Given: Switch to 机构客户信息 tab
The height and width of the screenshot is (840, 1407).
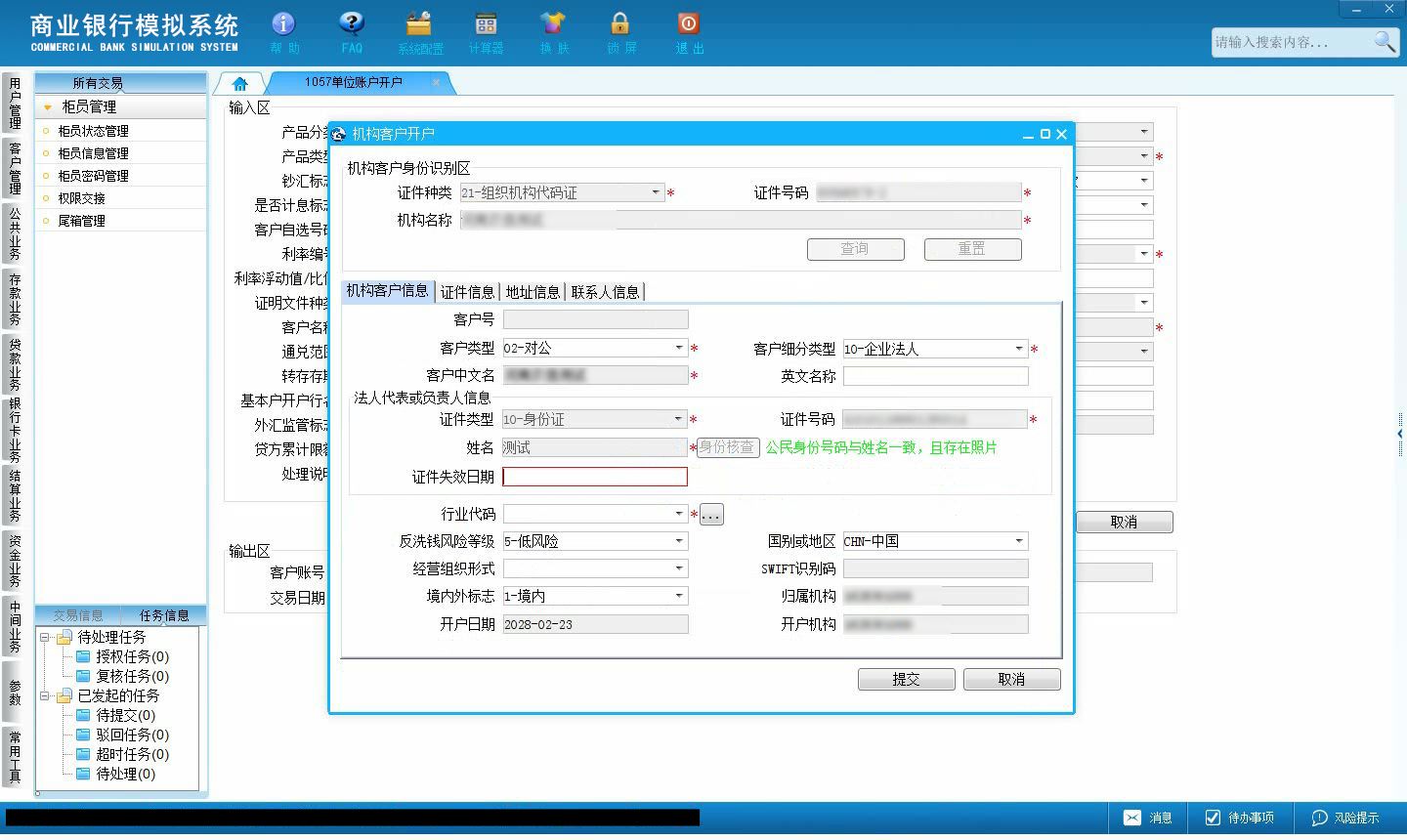Looking at the screenshot, I should (388, 290).
